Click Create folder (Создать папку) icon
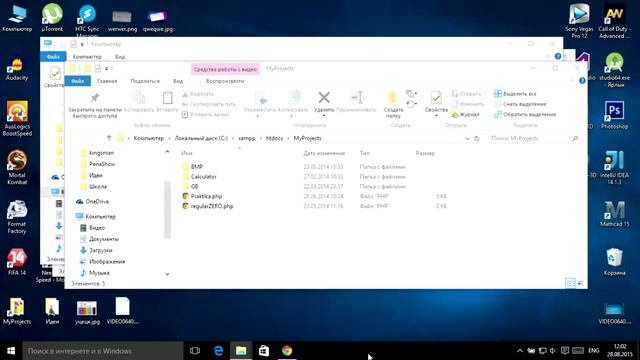This screenshot has width=640, height=360. coord(393,104)
